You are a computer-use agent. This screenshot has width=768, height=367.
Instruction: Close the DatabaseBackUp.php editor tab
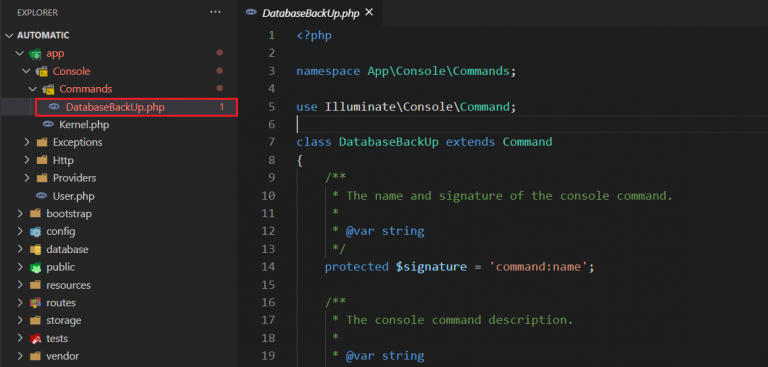[x=369, y=12]
